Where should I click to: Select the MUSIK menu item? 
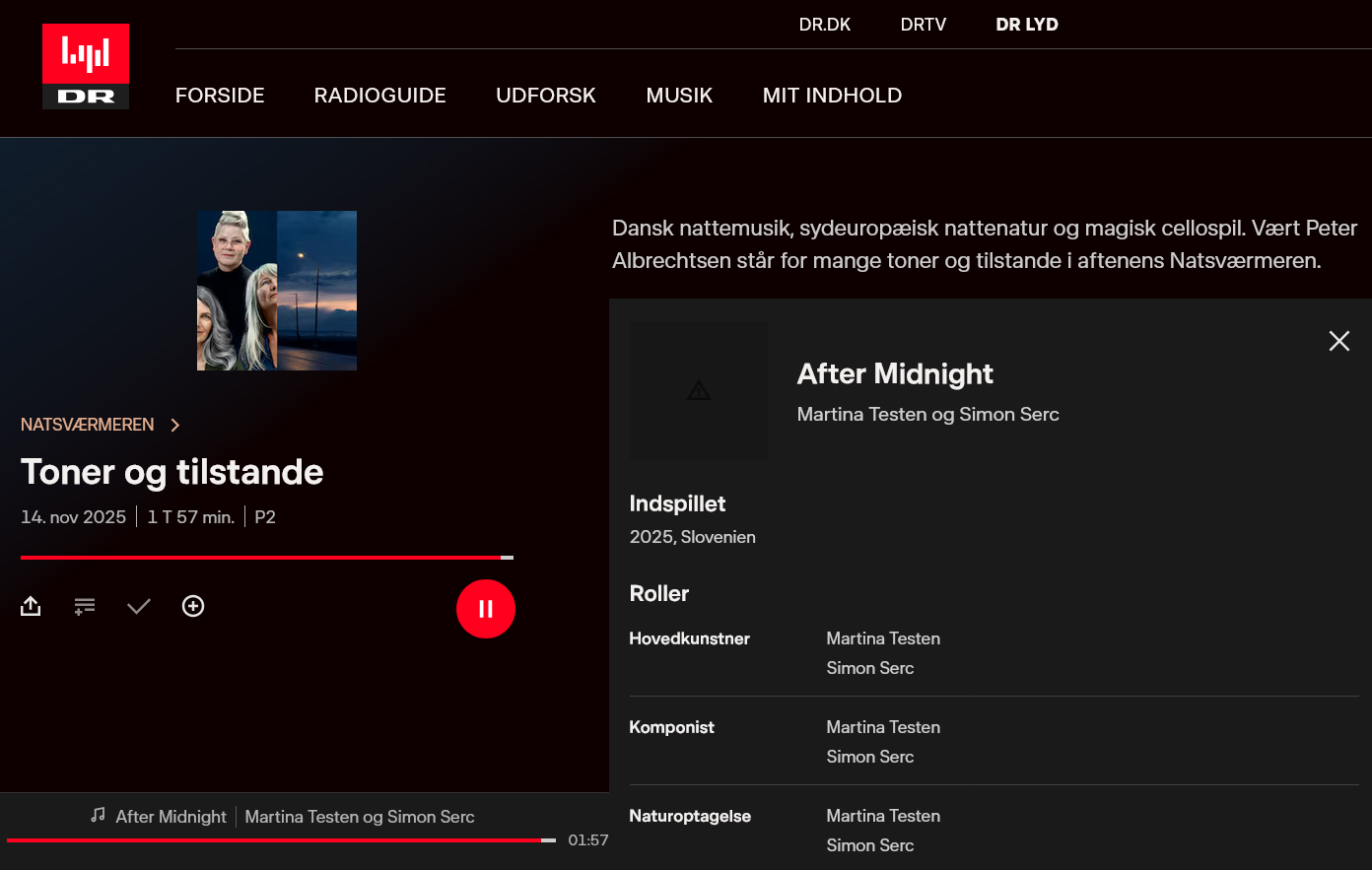coord(679,96)
